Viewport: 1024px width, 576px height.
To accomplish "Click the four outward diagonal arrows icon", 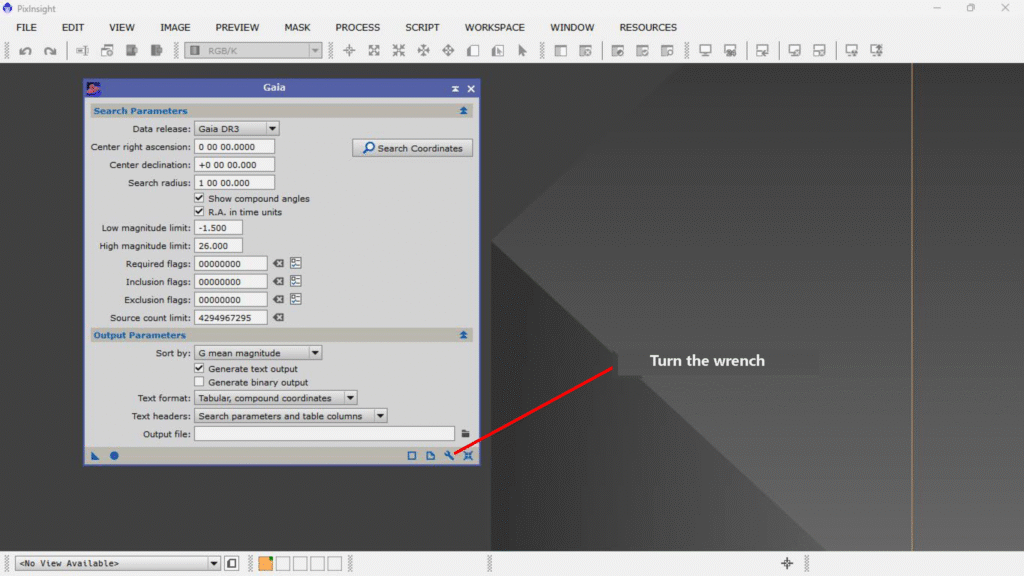I will [374, 50].
